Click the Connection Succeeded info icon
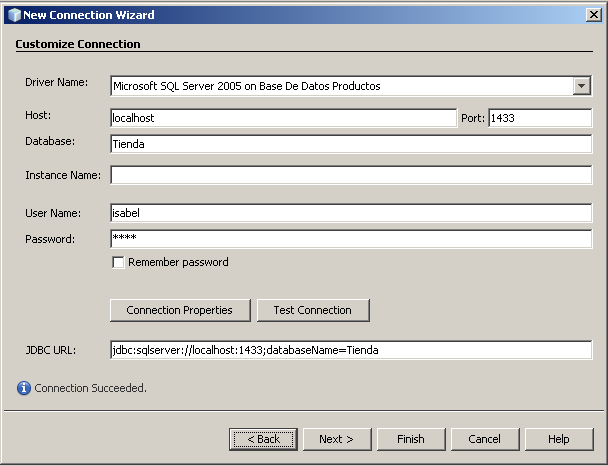 pos(24,388)
